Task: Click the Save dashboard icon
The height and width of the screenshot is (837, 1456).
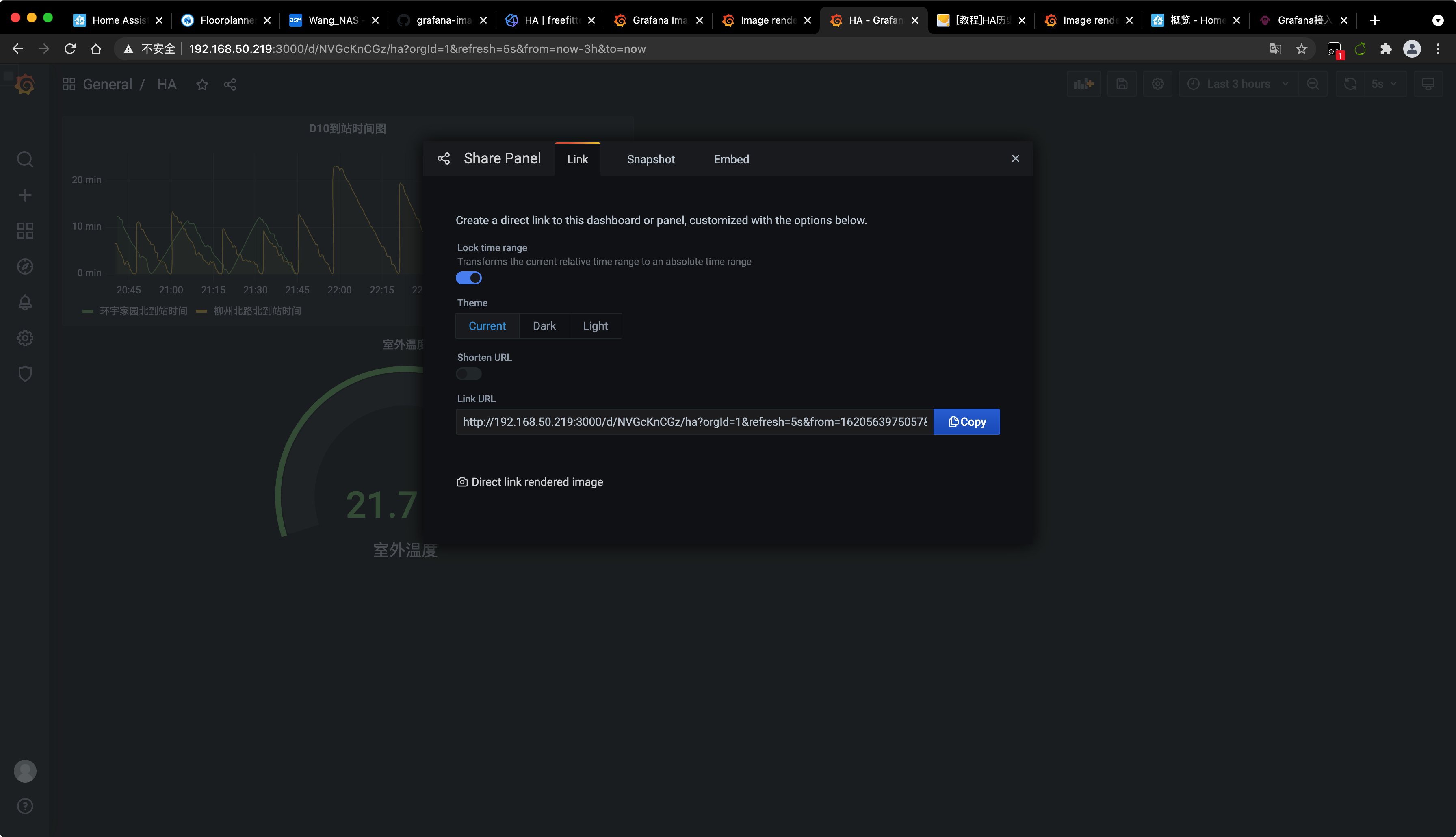Action: coord(1122,84)
